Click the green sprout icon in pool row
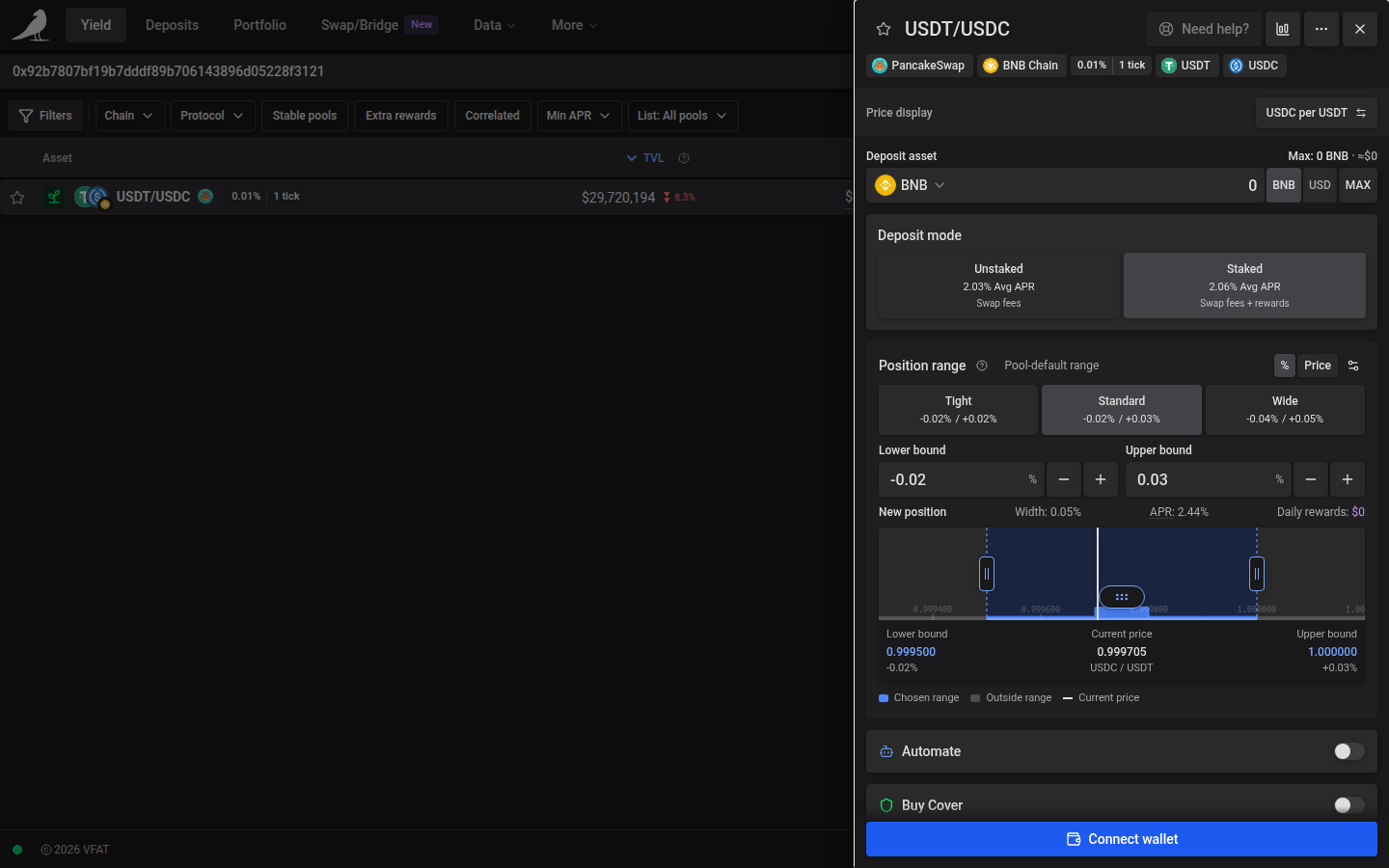 coord(54,197)
